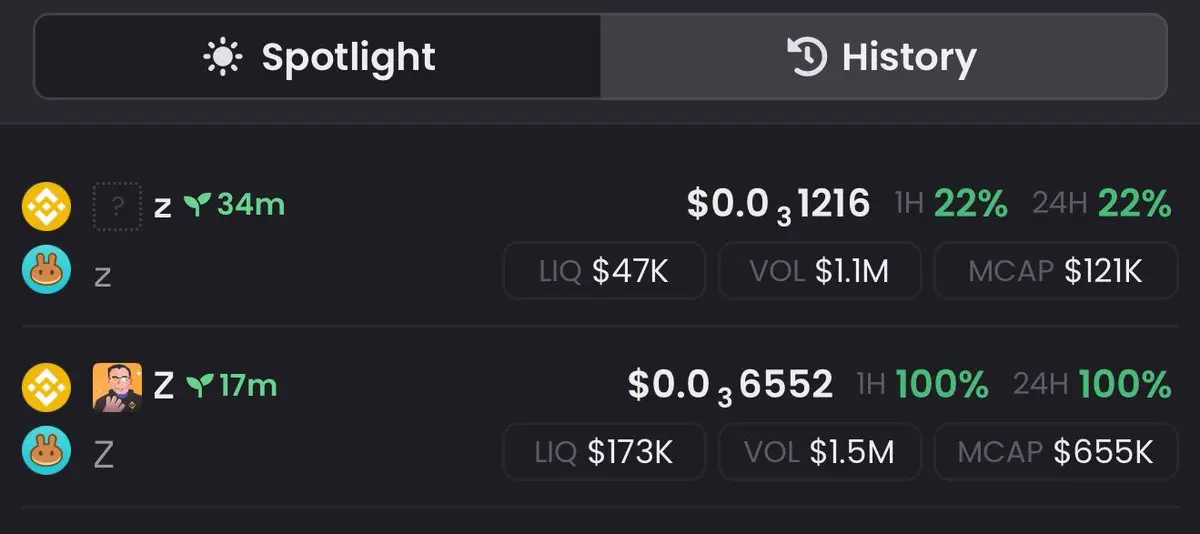Switch to the Spotlight tab

tap(318, 57)
